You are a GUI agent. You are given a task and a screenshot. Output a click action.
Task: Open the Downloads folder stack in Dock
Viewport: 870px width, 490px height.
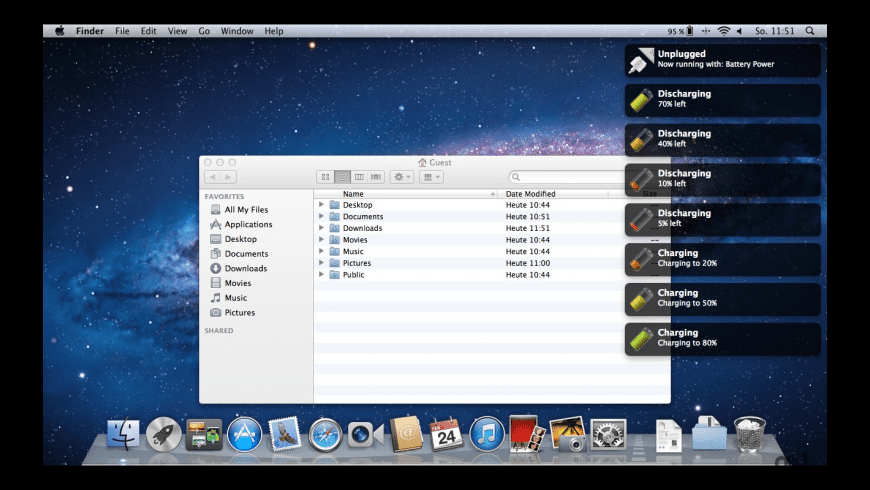point(709,433)
